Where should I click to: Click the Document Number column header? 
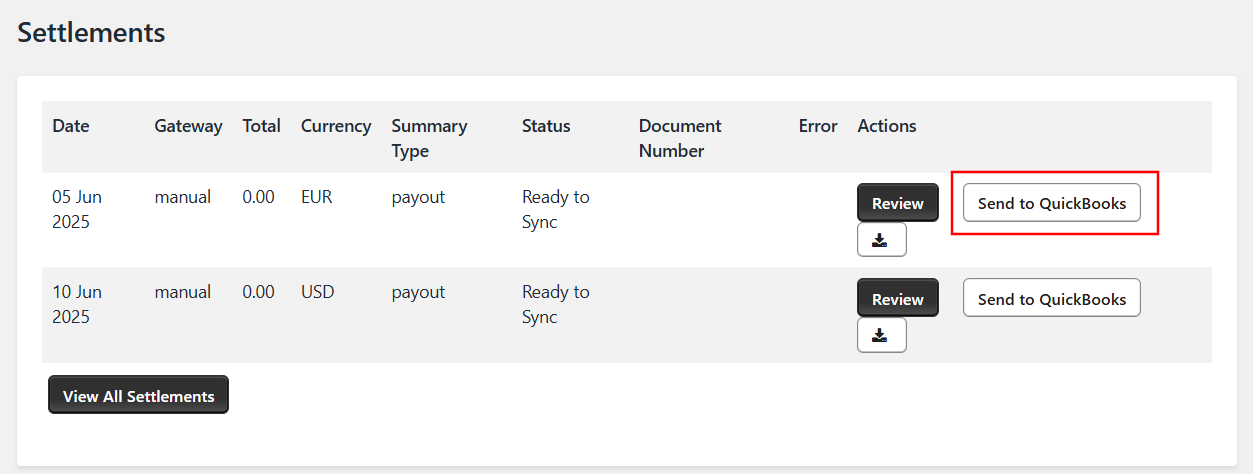[680, 138]
